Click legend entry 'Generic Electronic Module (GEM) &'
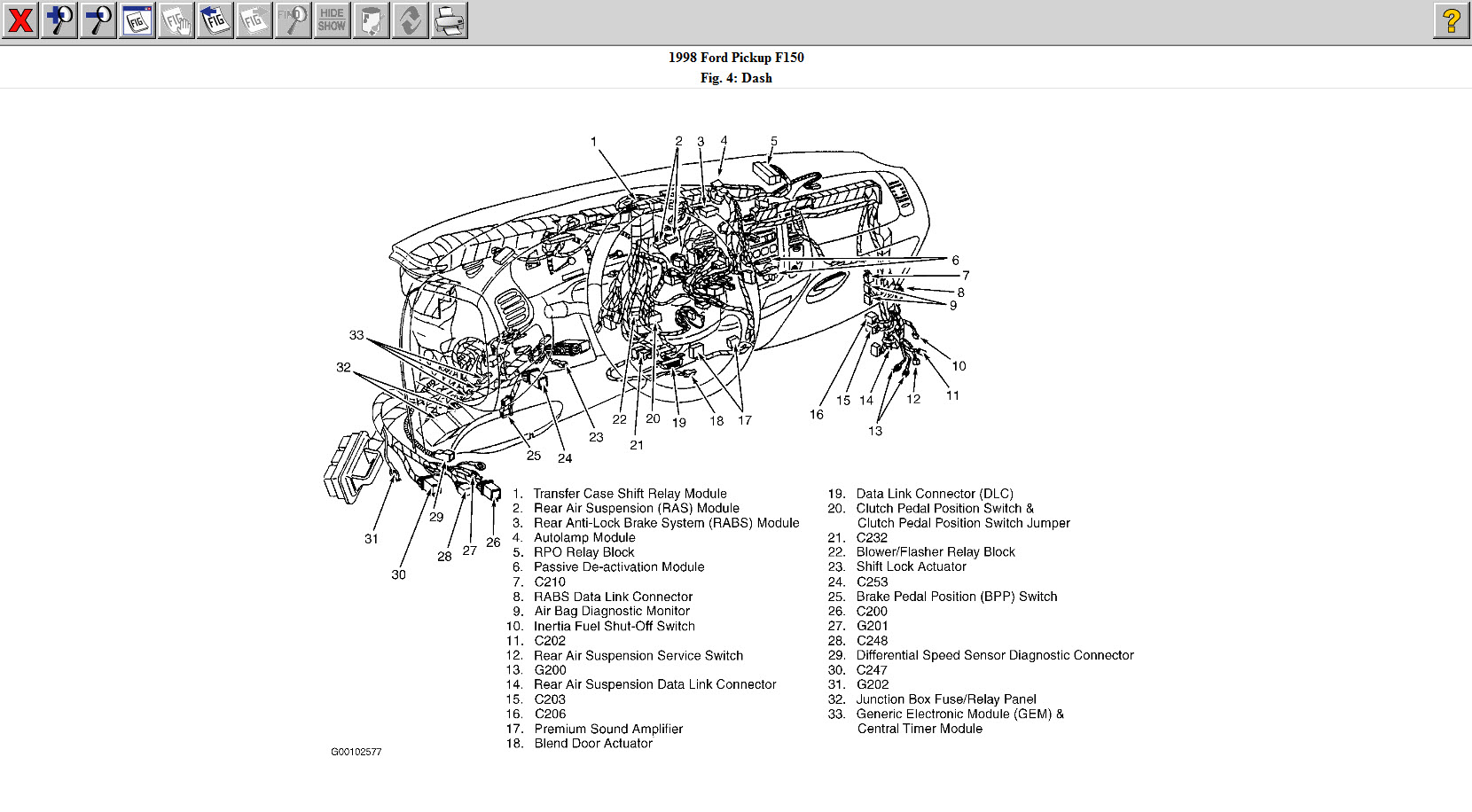The image size is (1472, 812). point(960,714)
